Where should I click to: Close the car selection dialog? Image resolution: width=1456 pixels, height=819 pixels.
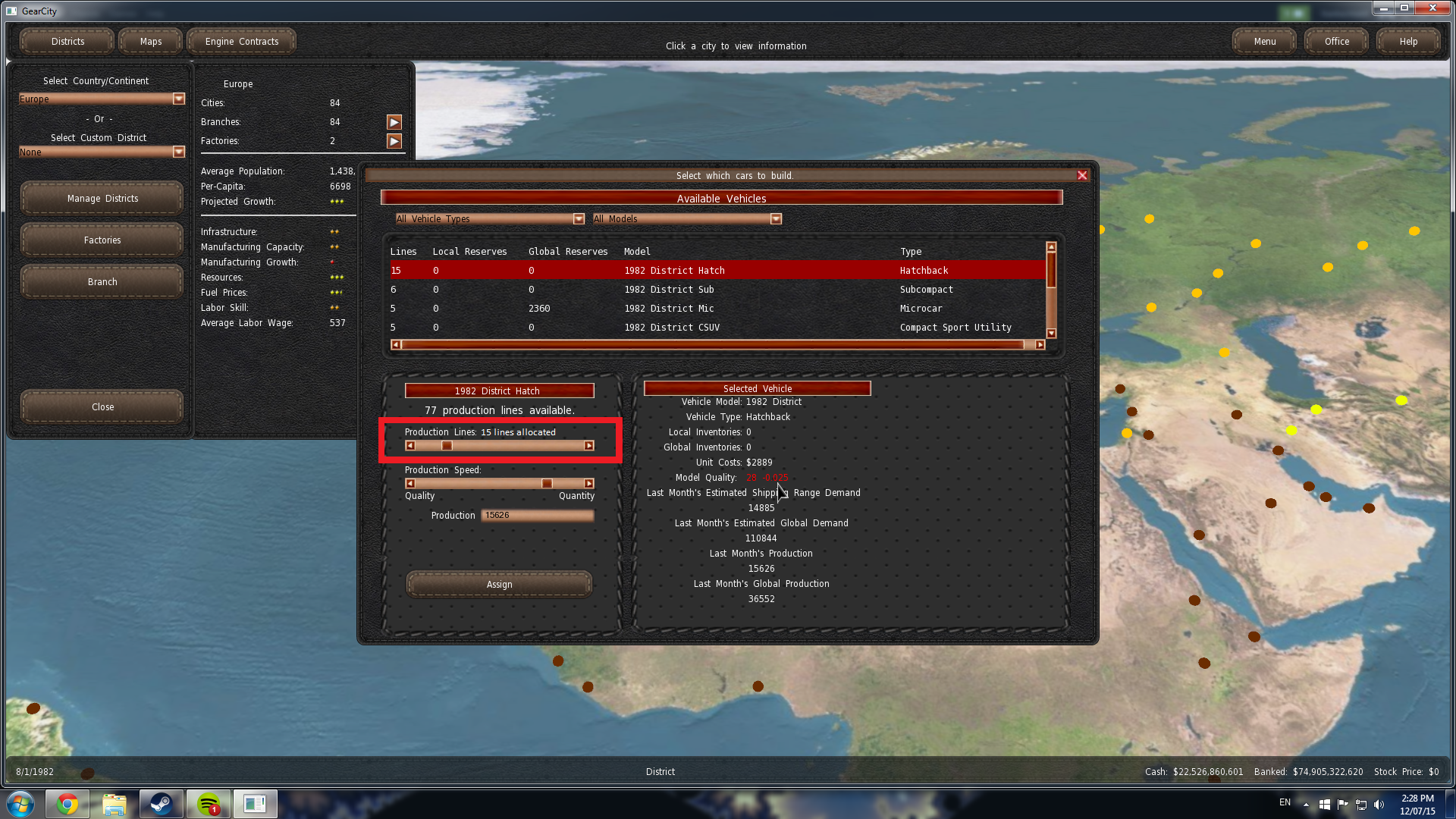[x=1082, y=175]
